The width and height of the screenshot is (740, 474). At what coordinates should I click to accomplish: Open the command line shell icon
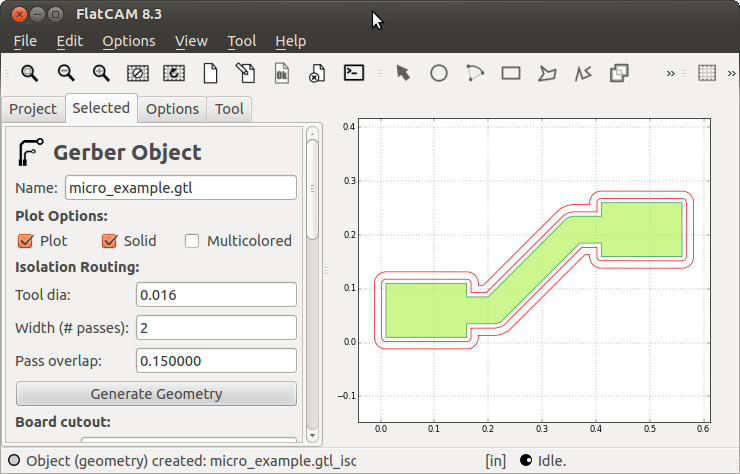pyautogui.click(x=353, y=73)
